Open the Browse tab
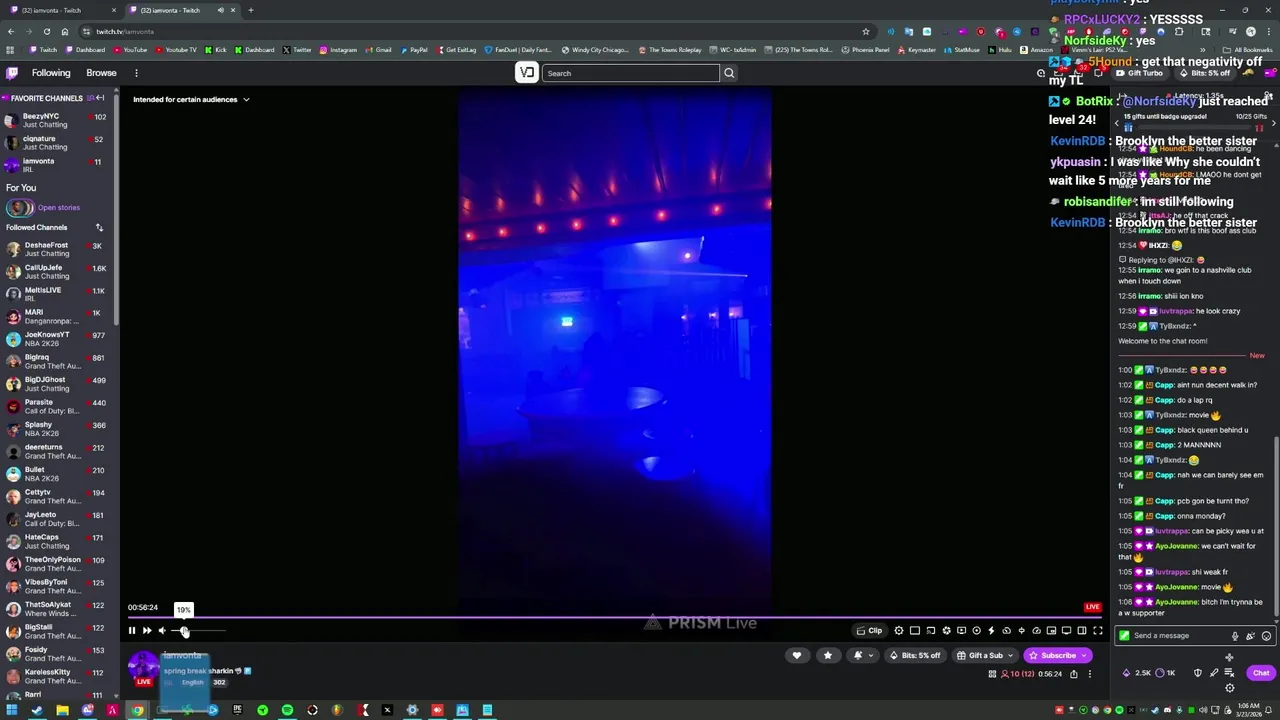The height and width of the screenshot is (720, 1280). [101, 73]
